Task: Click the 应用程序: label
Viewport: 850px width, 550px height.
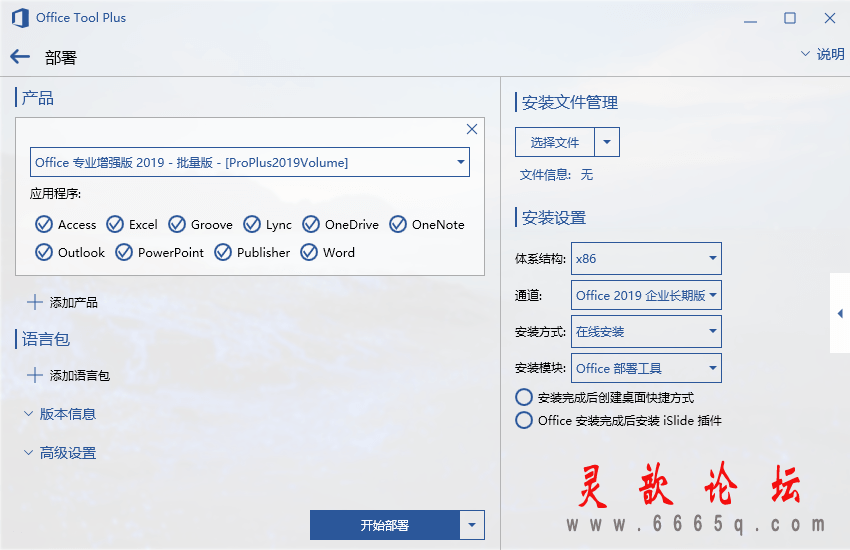Action: tap(55, 193)
